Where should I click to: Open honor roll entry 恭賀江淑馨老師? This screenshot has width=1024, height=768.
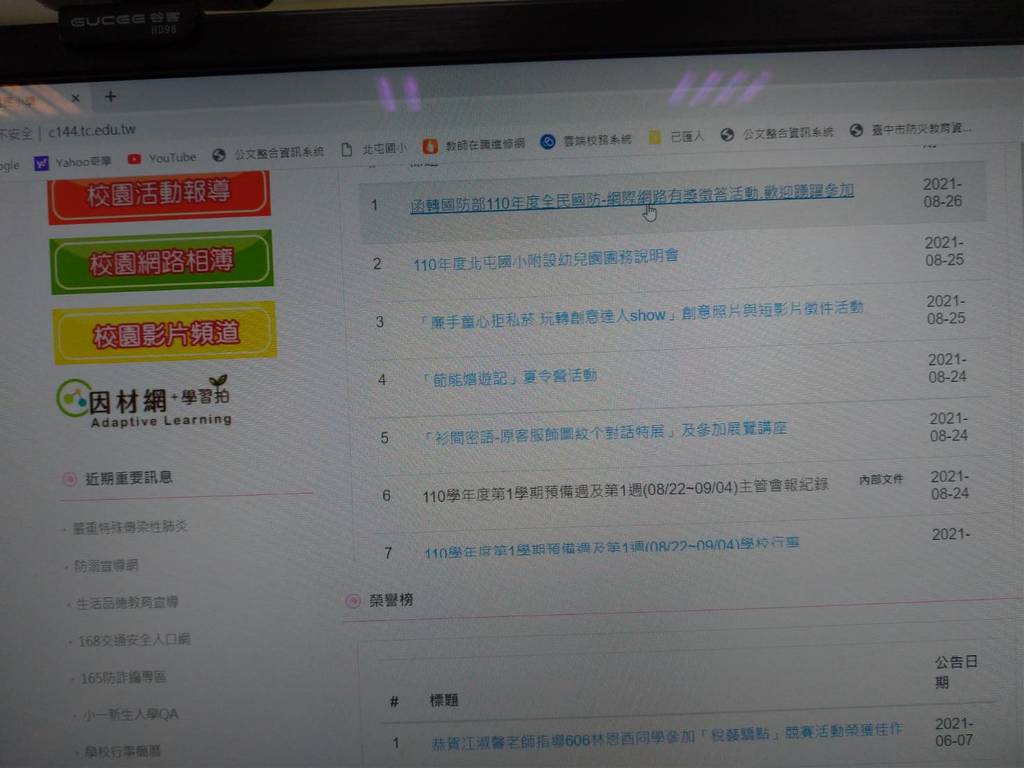[667, 736]
